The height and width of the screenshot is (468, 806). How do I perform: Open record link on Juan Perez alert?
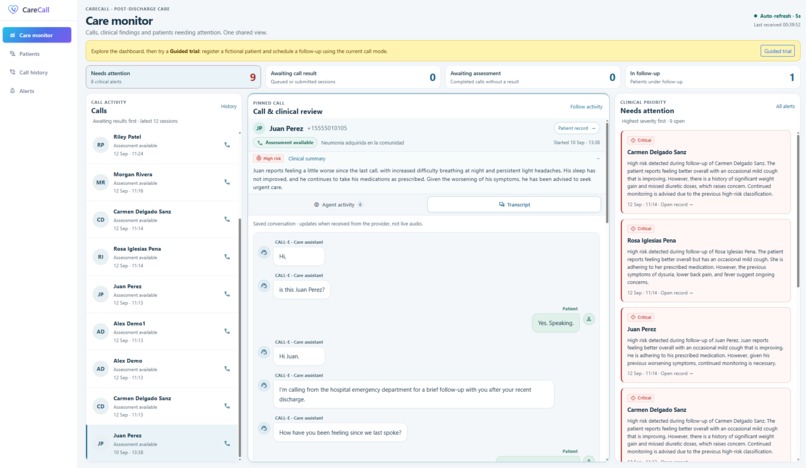point(676,373)
